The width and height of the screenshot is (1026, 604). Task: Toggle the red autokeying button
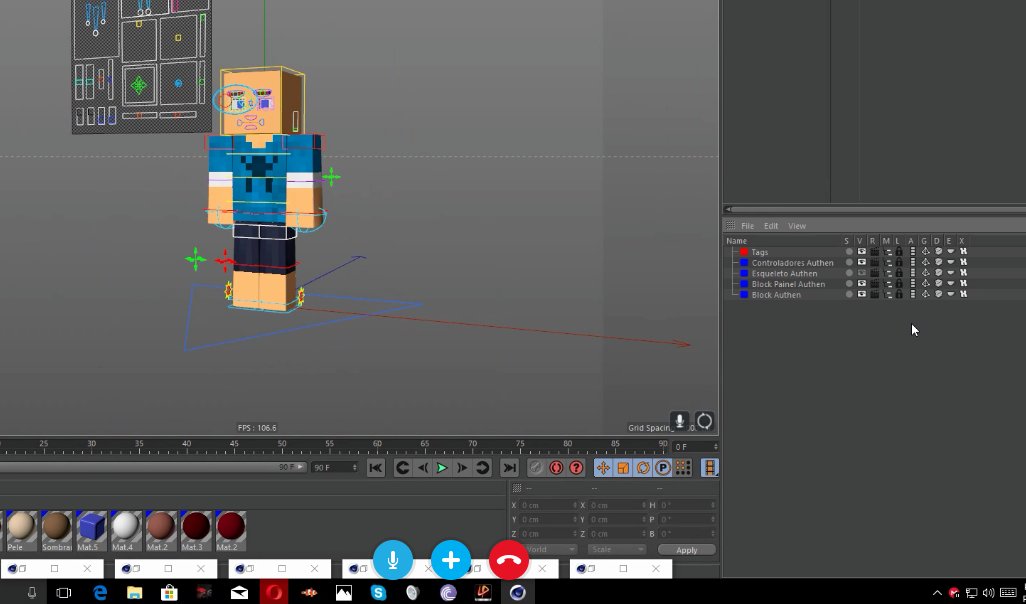coord(556,467)
